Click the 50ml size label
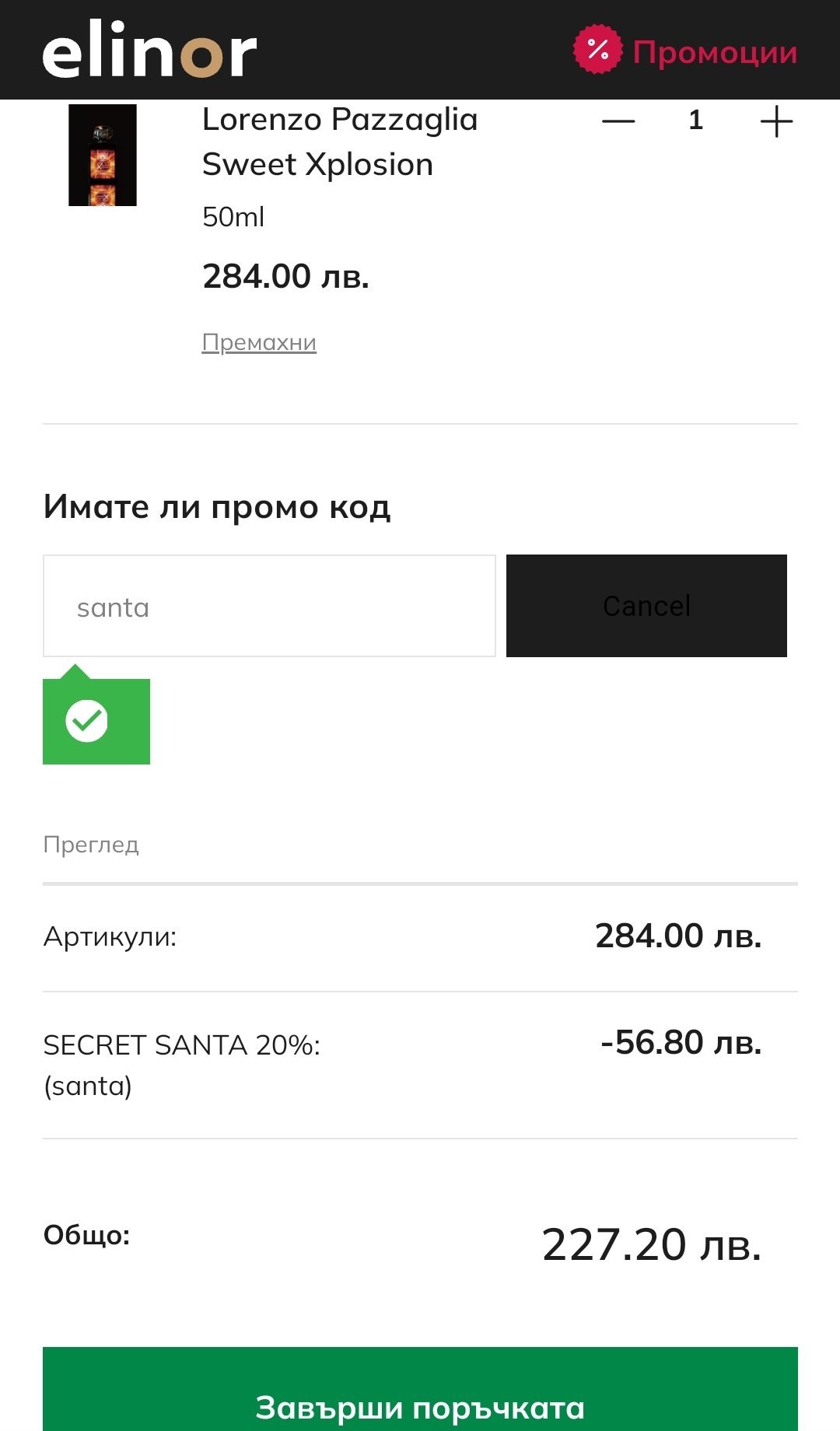 tap(233, 217)
